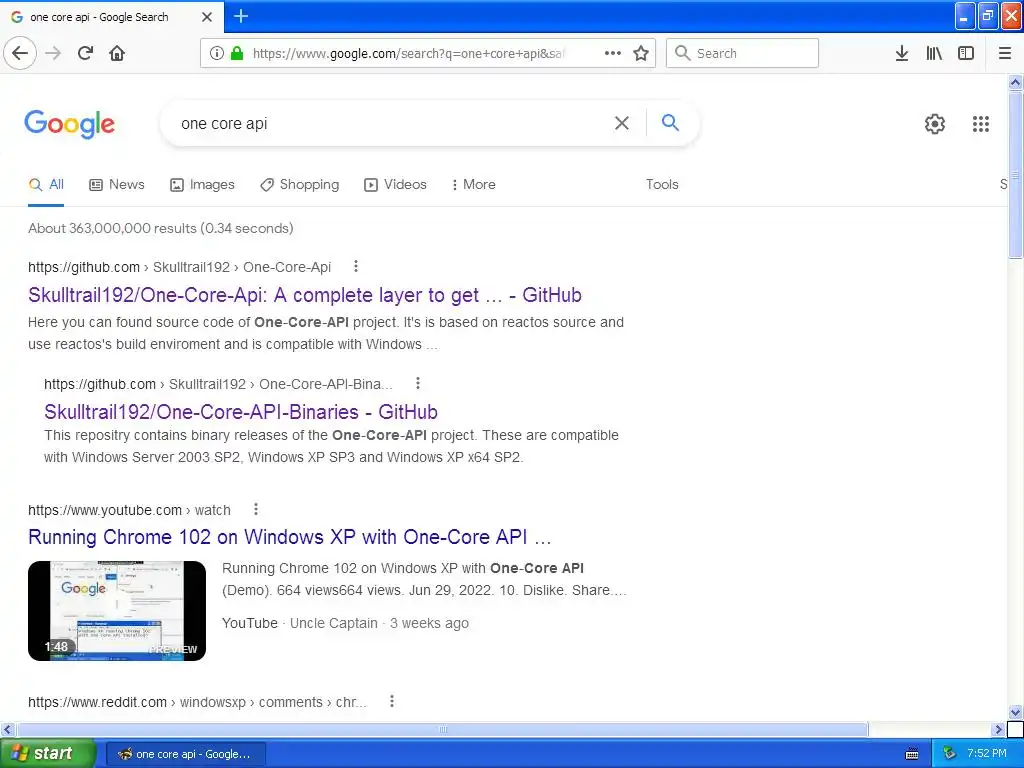Open a new browser tab
This screenshot has height=768, width=1024.
241,16
